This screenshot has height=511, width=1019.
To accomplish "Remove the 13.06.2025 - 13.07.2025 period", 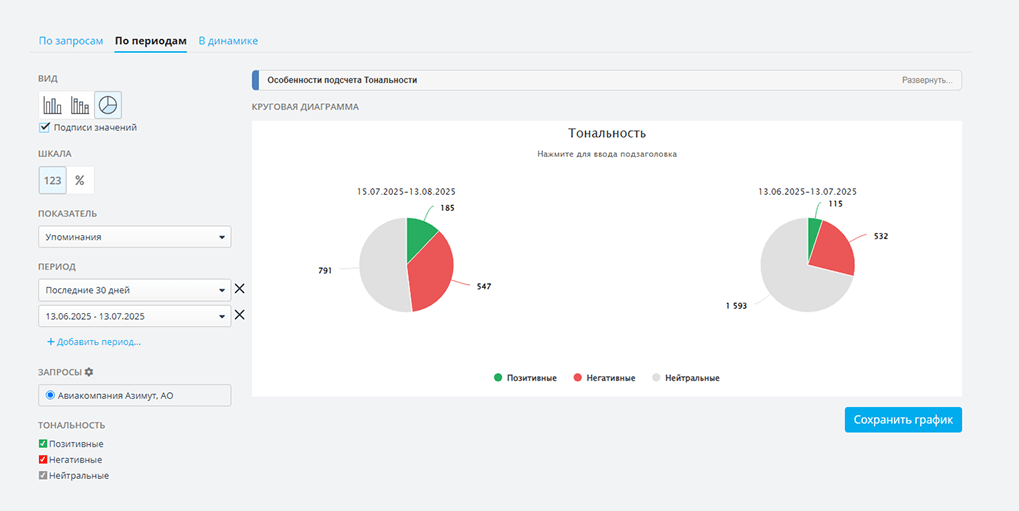I will tap(239, 316).
